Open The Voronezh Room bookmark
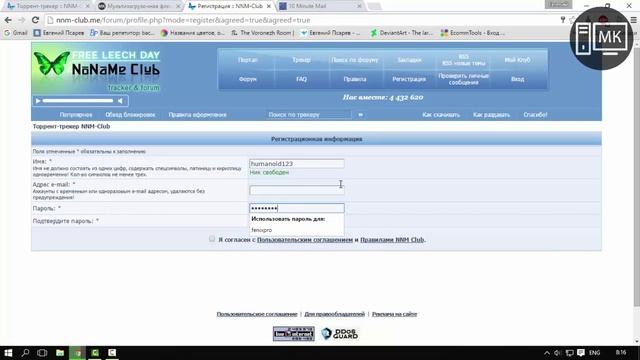640x360 pixels. point(262,33)
